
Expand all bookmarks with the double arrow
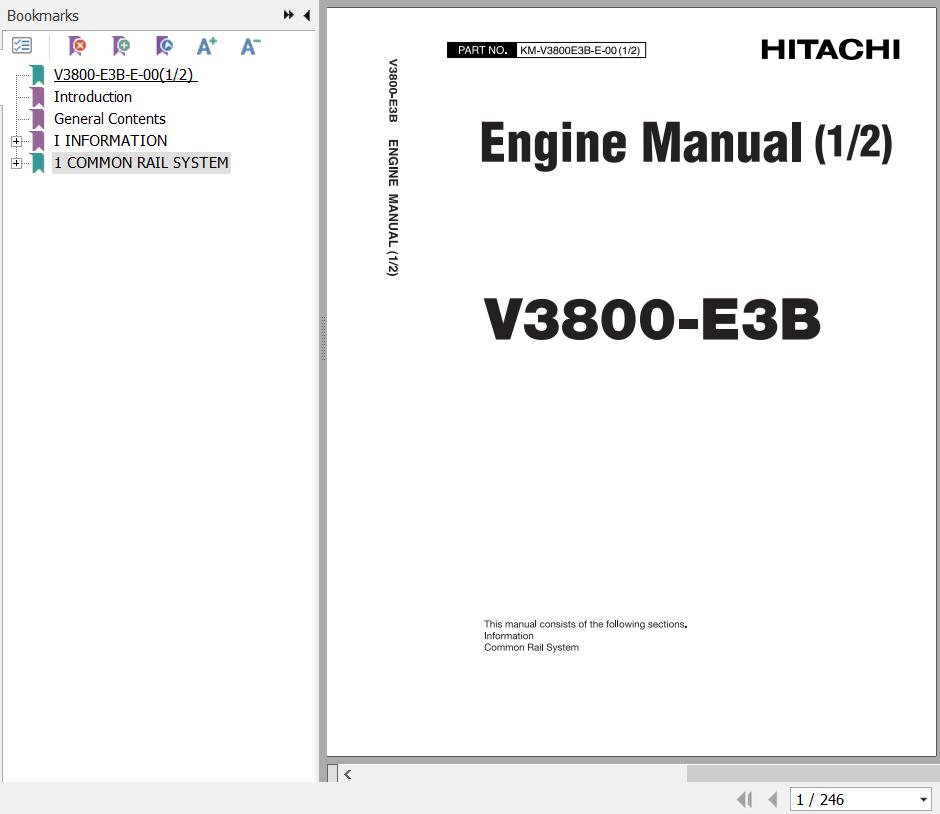tap(288, 15)
